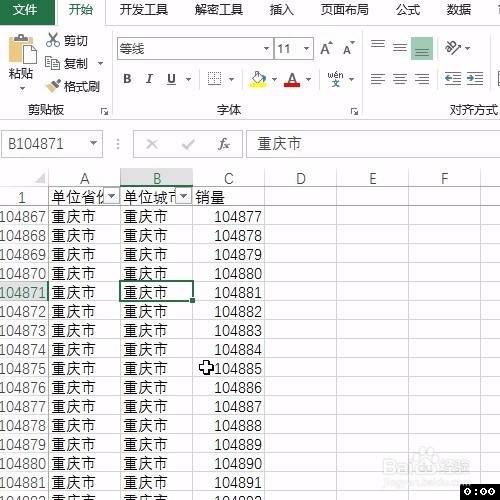The image size is (500, 500).
Task: Toggle Italic formatting
Action: click(149, 79)
